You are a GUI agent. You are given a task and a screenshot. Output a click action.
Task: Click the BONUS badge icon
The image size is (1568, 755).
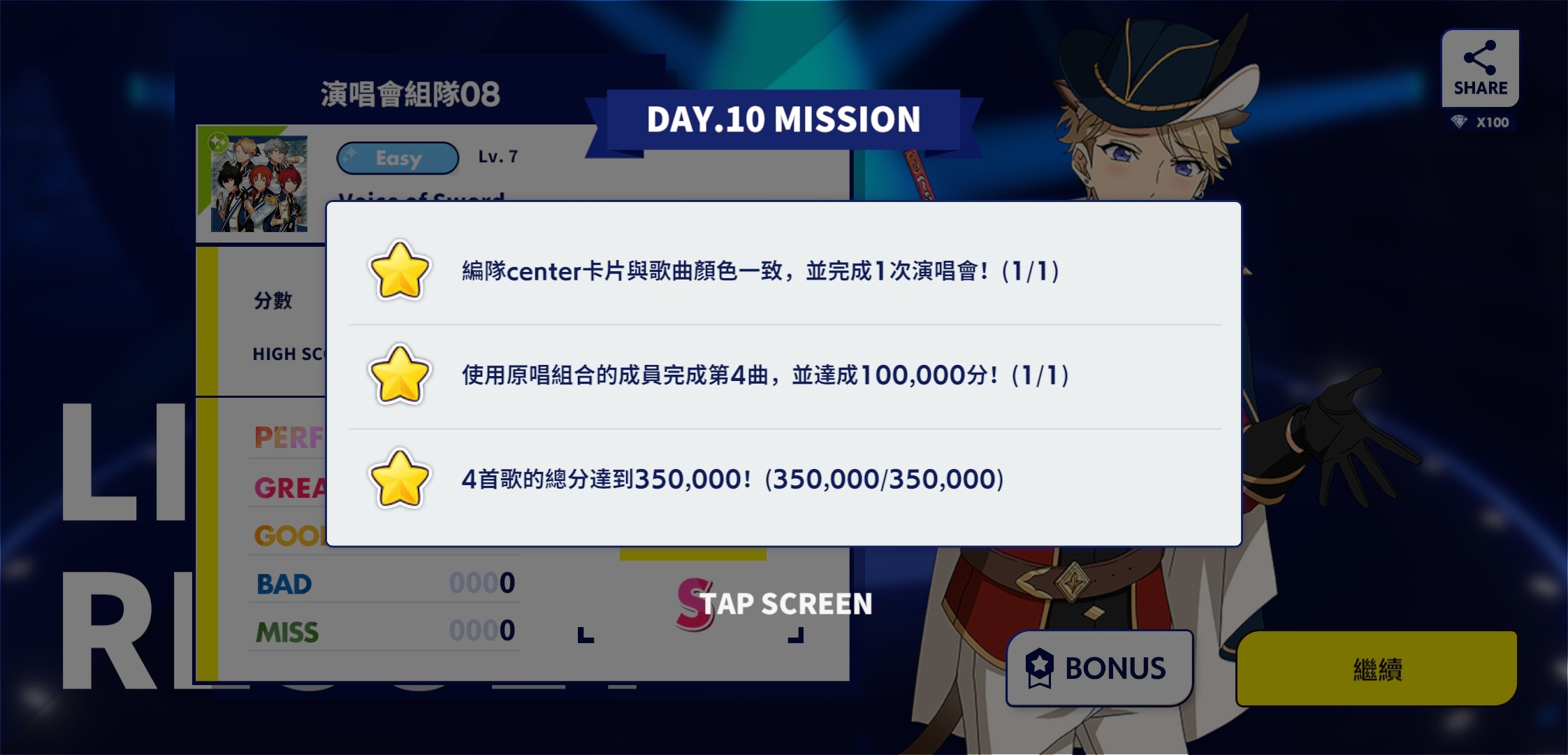point(1039,668)
